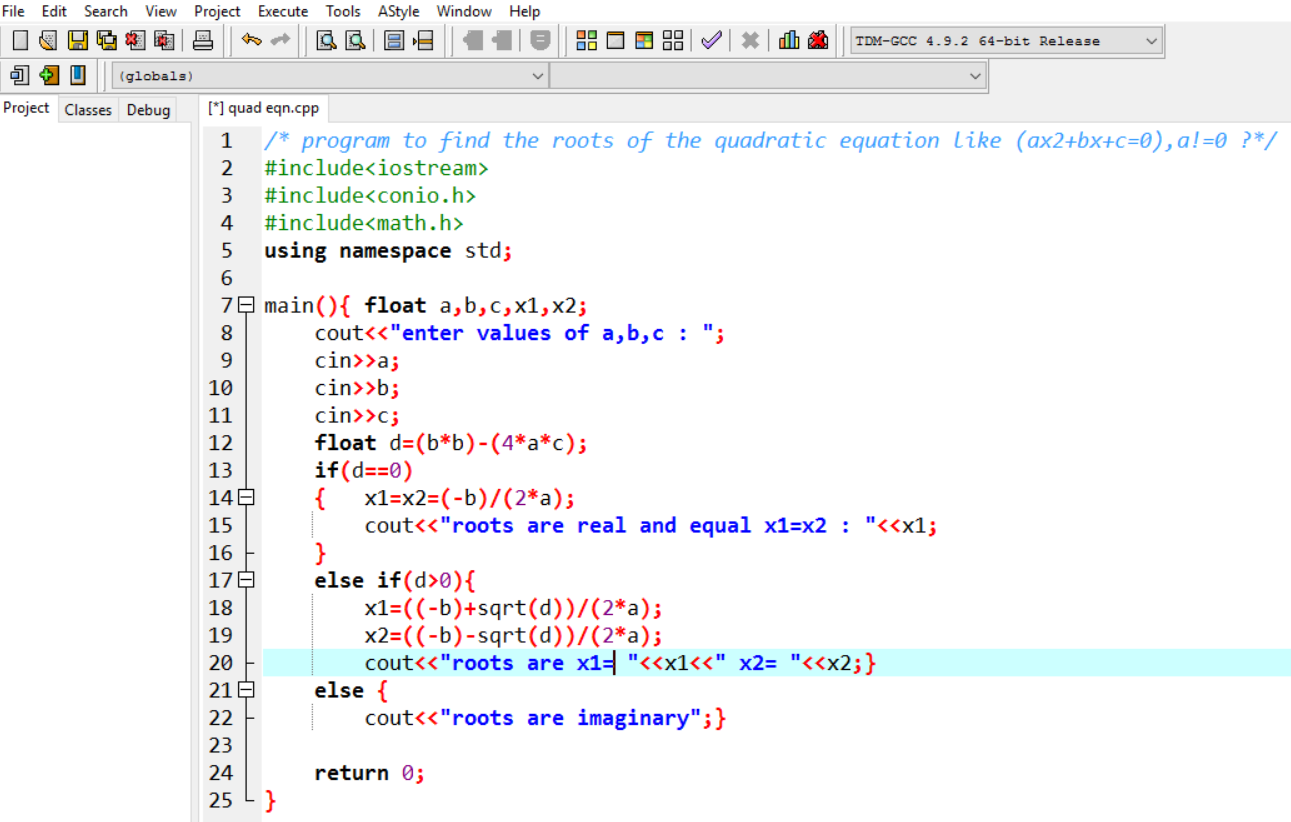Viewport: 1291px width, 822px height.
Task: Click the Goto bookmark book icon
Action: (x=77, y=75)
